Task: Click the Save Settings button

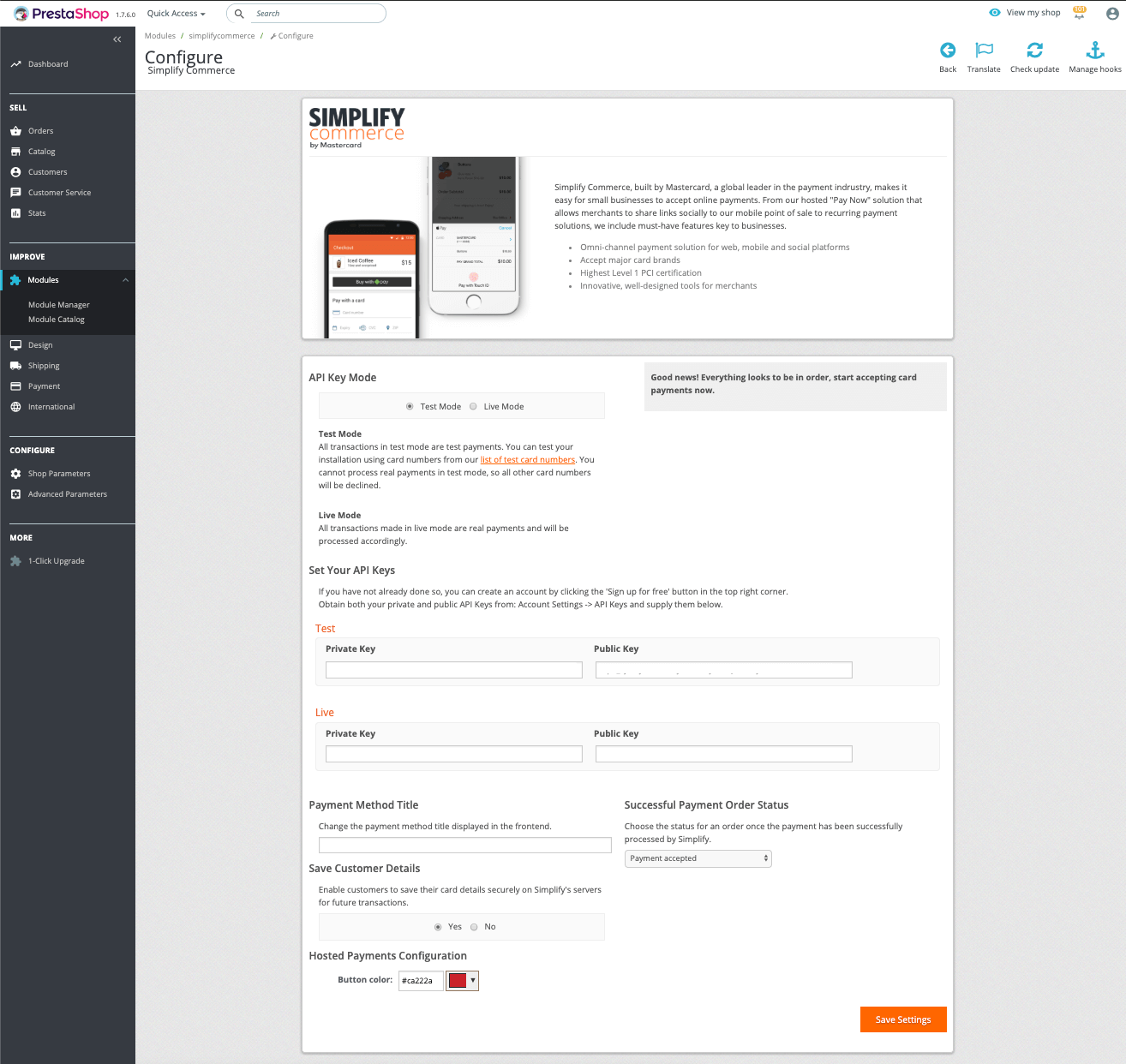Action: coord(903,1019)
